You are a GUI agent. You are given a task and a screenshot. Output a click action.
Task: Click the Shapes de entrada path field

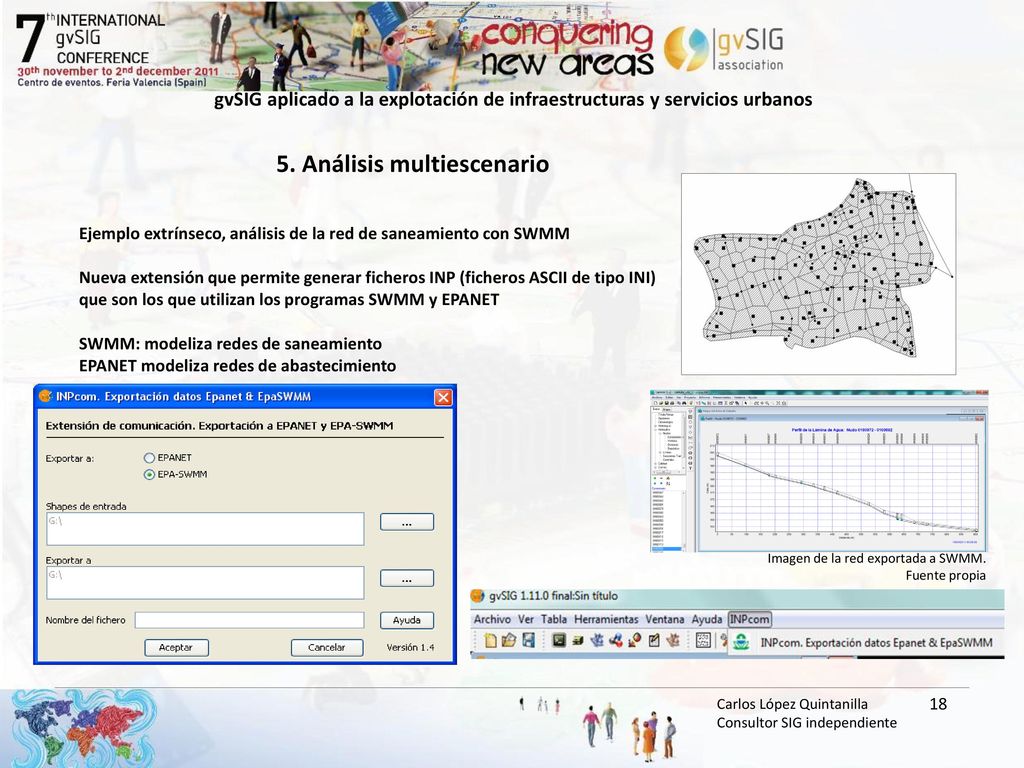coord(205,529)
